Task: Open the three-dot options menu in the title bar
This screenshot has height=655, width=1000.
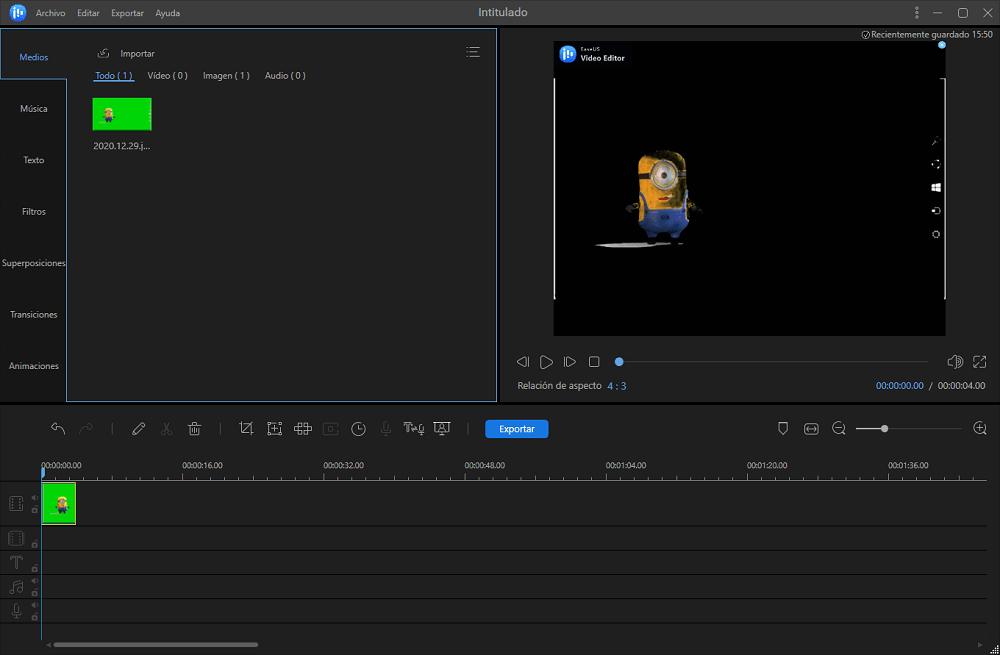Action: (916, 13)
